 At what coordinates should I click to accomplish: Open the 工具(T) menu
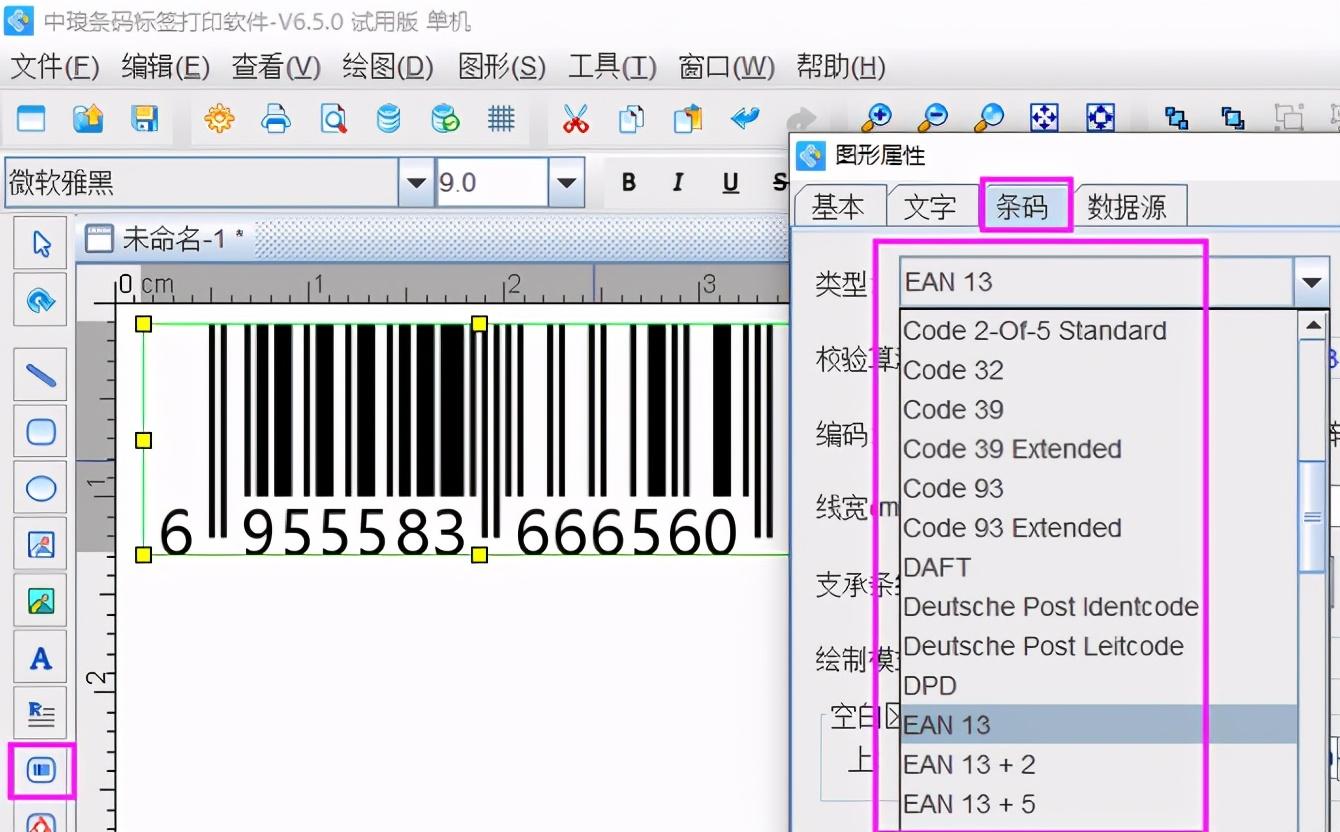click(612, 67)
